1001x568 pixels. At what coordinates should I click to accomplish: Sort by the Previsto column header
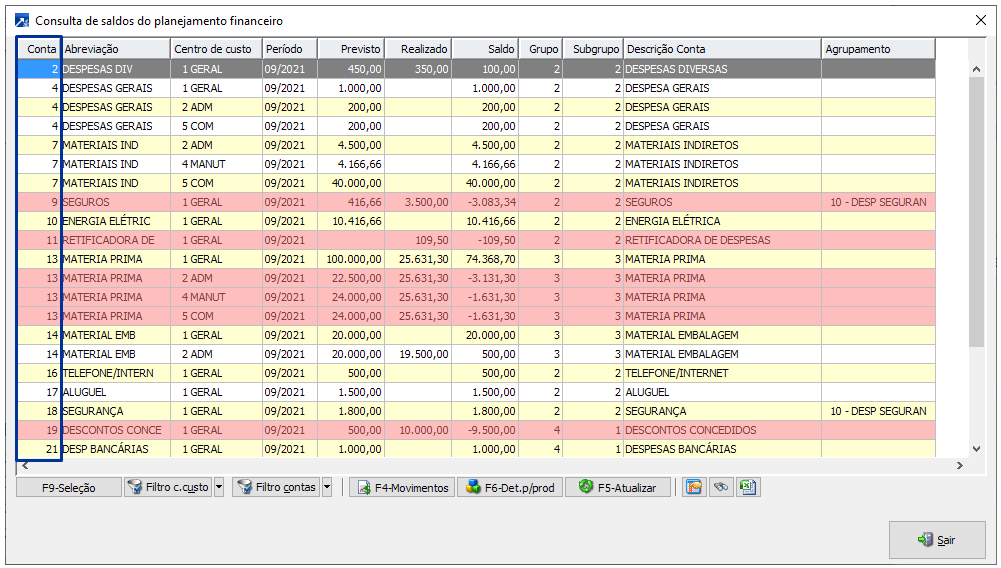(x=350, y=49)
